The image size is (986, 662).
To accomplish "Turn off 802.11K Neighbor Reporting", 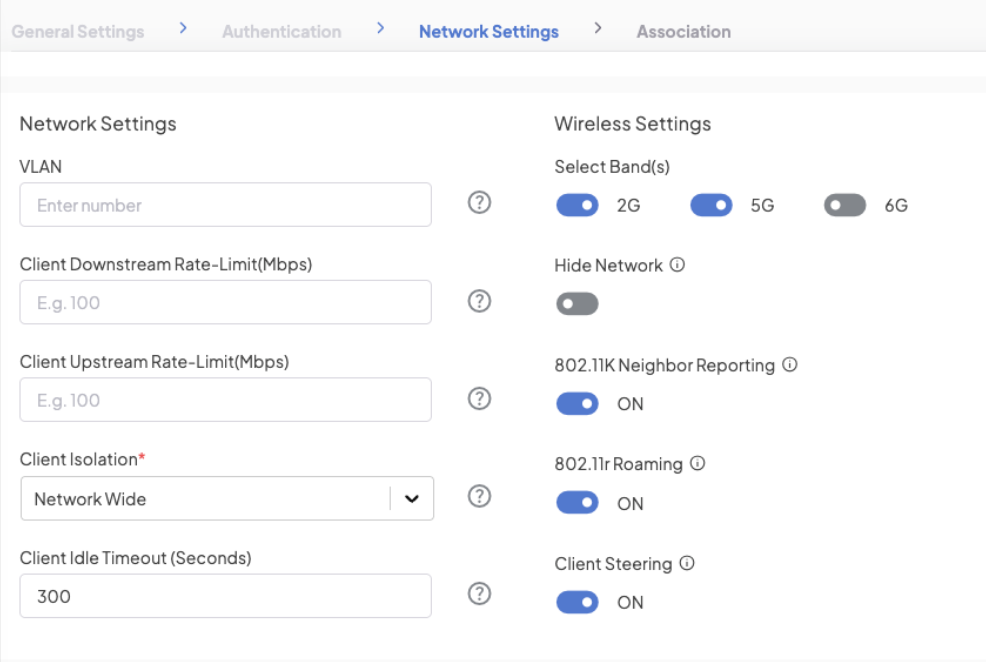I will [x=577, y=404].
